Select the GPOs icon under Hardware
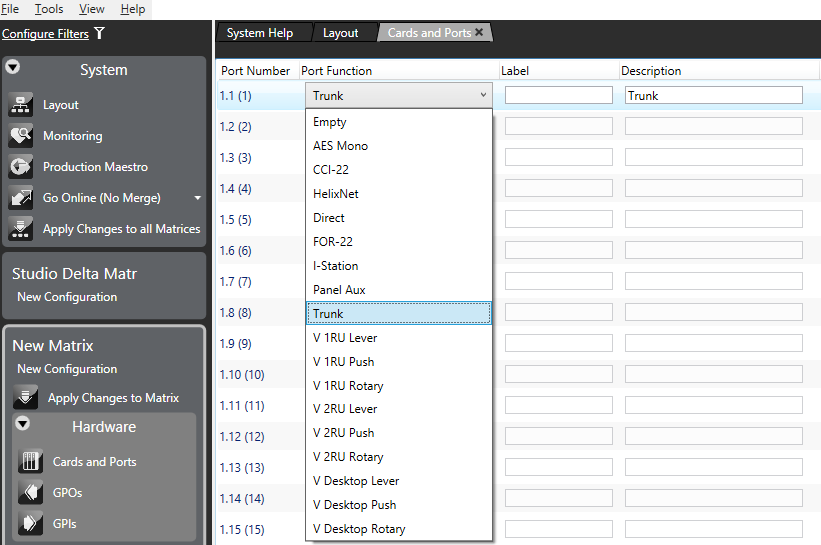 click(x=31, y=493)
